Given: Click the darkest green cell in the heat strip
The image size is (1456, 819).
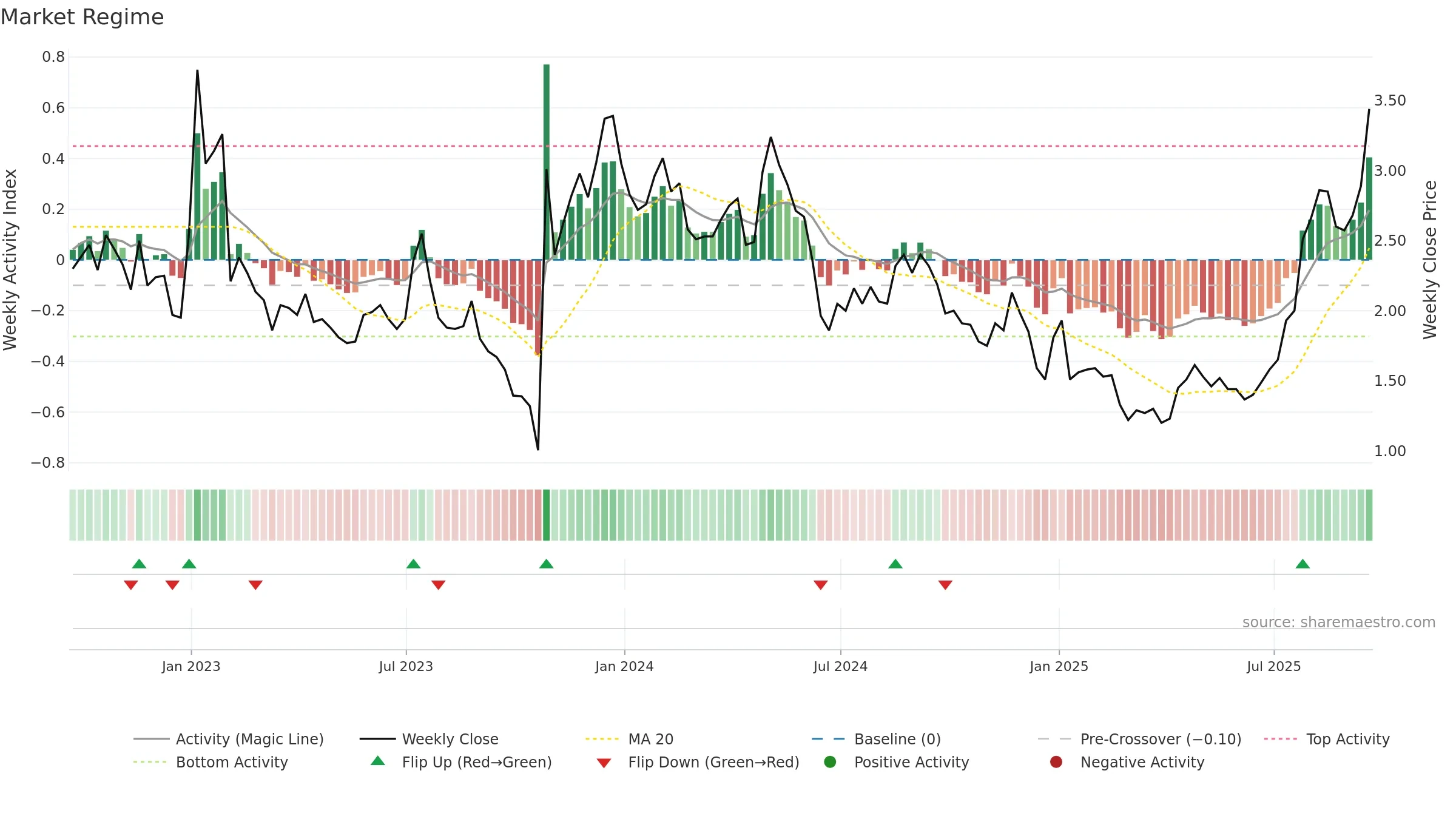Looking at the screenshot, I should [x=546, y=515].
